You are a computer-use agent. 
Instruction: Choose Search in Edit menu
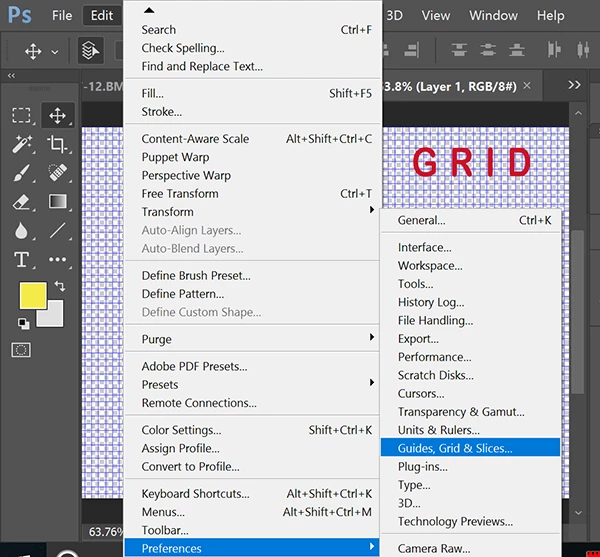(253, 29)
